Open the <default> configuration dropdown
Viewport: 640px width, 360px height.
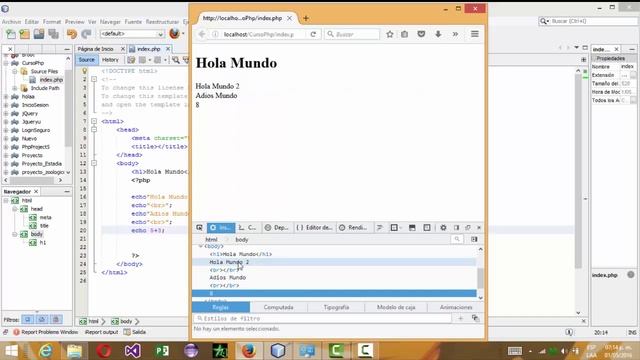coord(132,34)
